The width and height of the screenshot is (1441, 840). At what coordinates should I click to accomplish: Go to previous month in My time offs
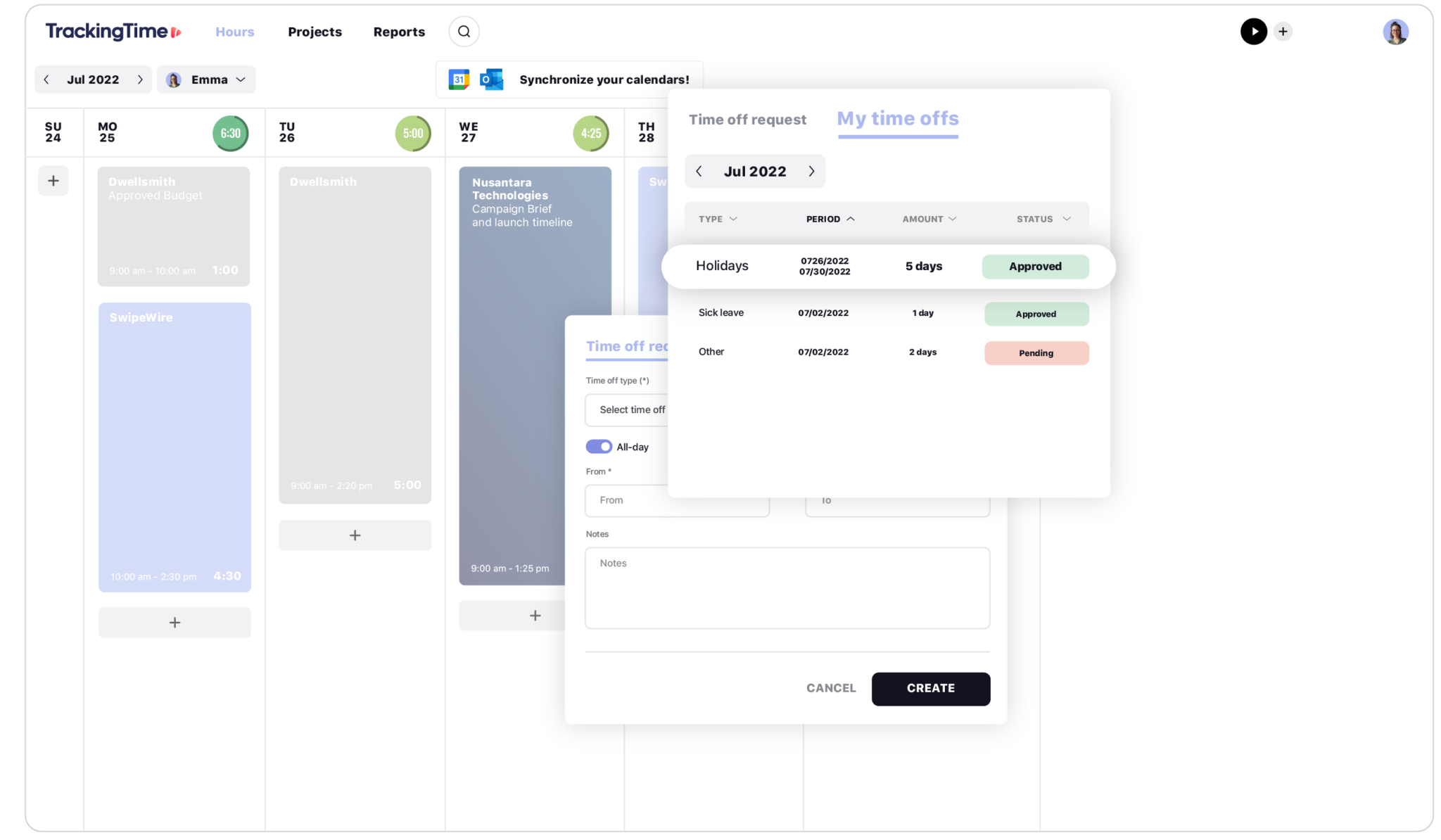[699, 171]
